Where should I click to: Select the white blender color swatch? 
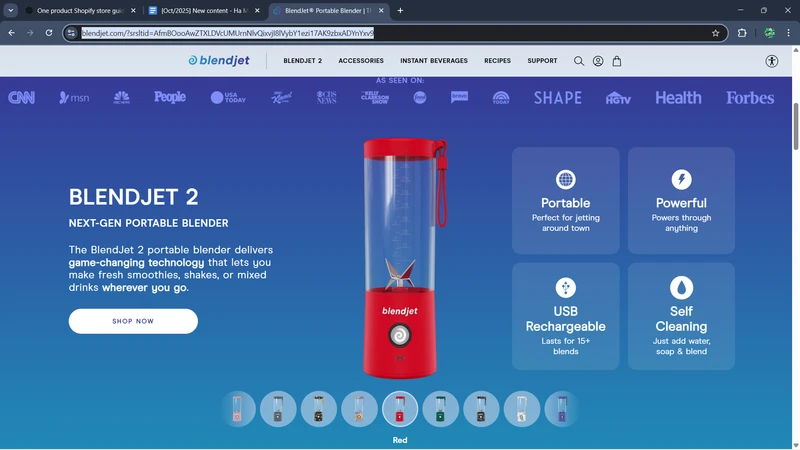click(521, 409)
